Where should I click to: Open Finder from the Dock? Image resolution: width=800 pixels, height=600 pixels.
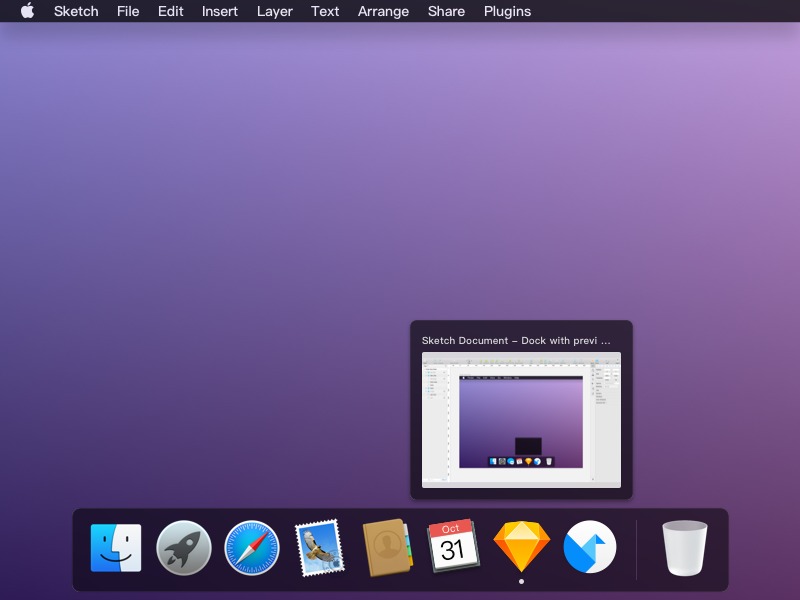tap(114, 548)
